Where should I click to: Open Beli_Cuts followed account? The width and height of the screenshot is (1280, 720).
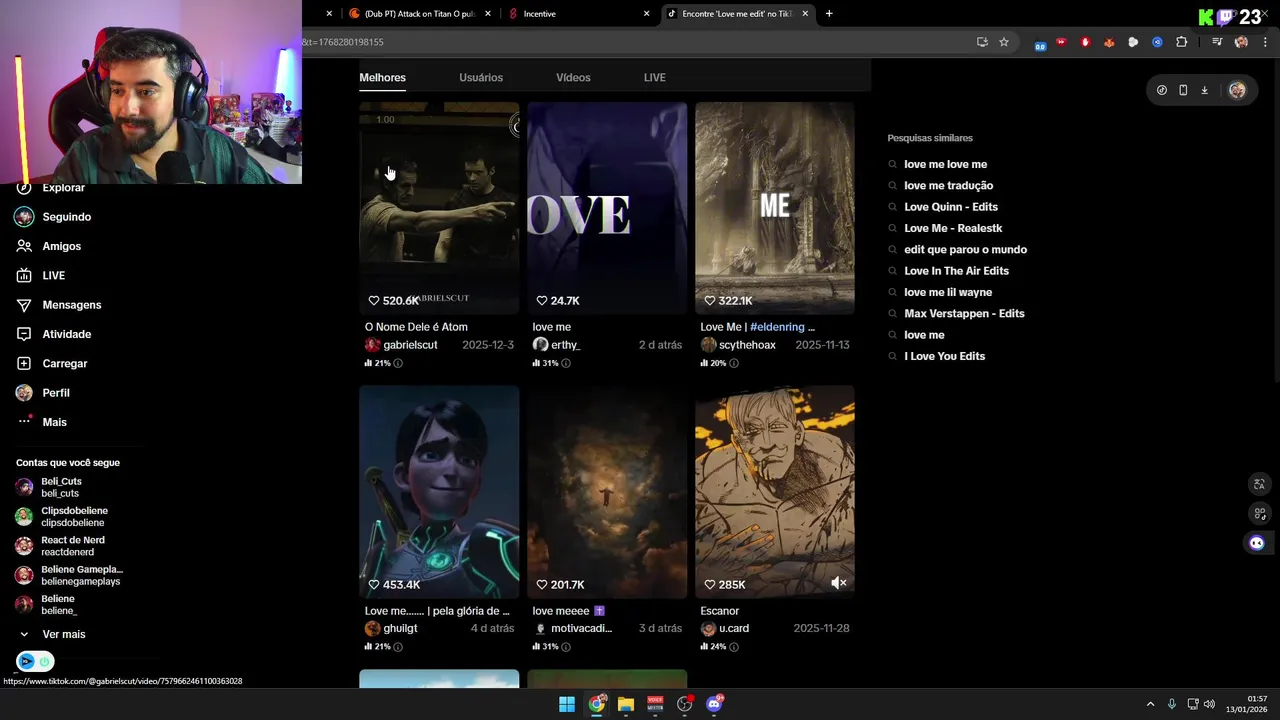61,487
